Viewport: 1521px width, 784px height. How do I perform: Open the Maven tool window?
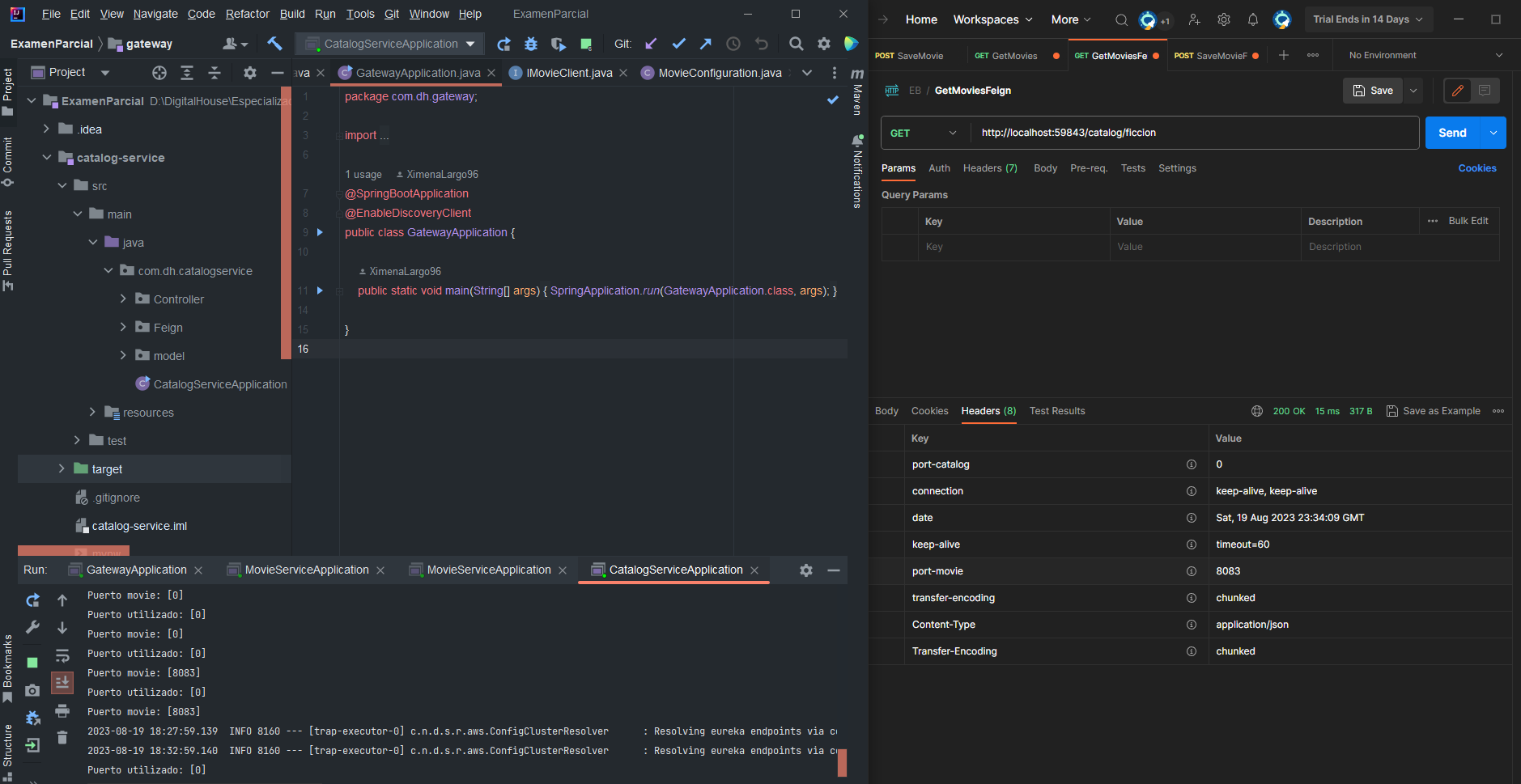[857, 91]
